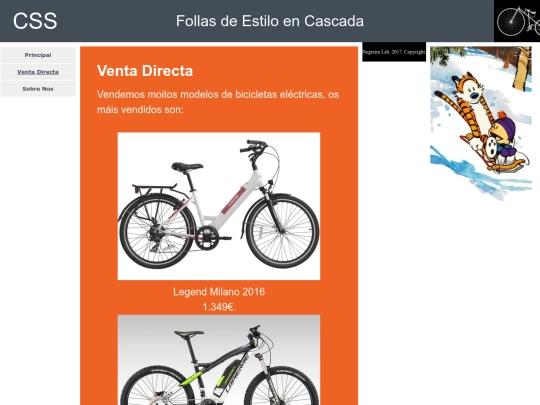Click the Negreira Lab 2017 Copyright box
The height and width of the screenshot is (405, 540).
pos(394,52)
